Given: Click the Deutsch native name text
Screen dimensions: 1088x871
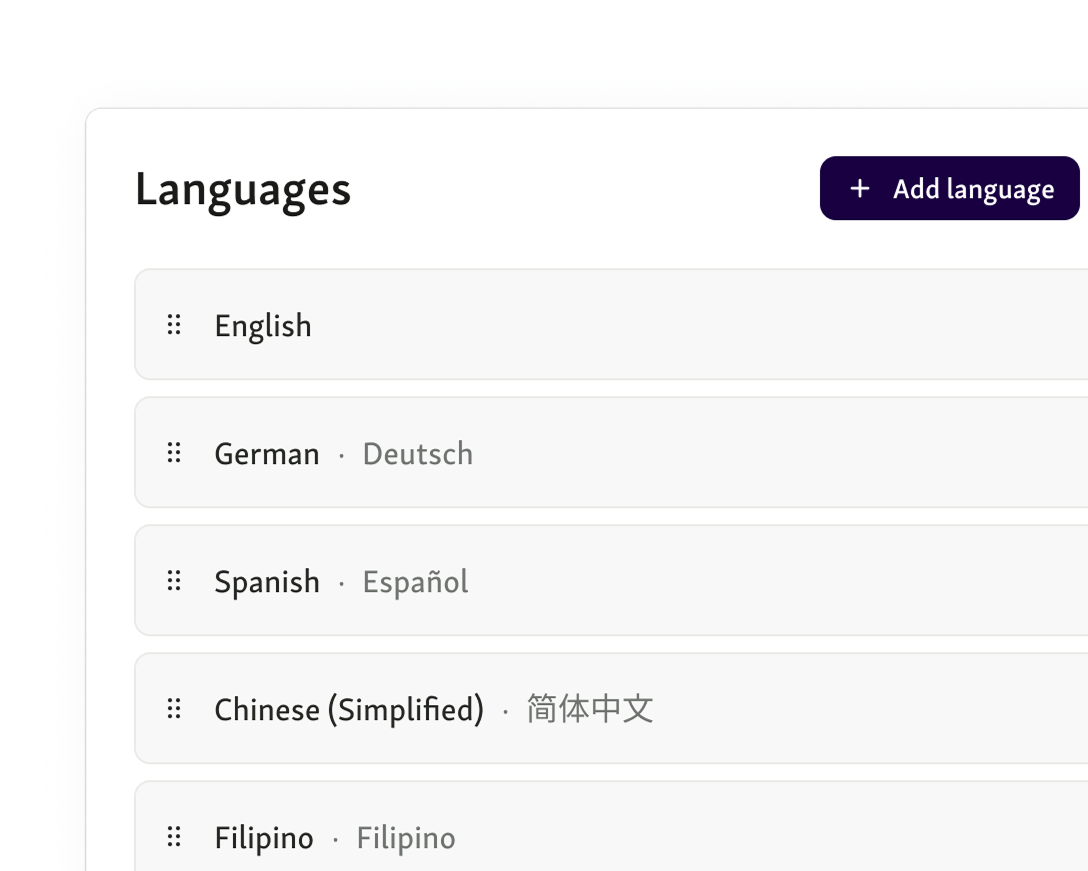Looking at the screenshot, I should pyautogui.click(x=417, y=454).
